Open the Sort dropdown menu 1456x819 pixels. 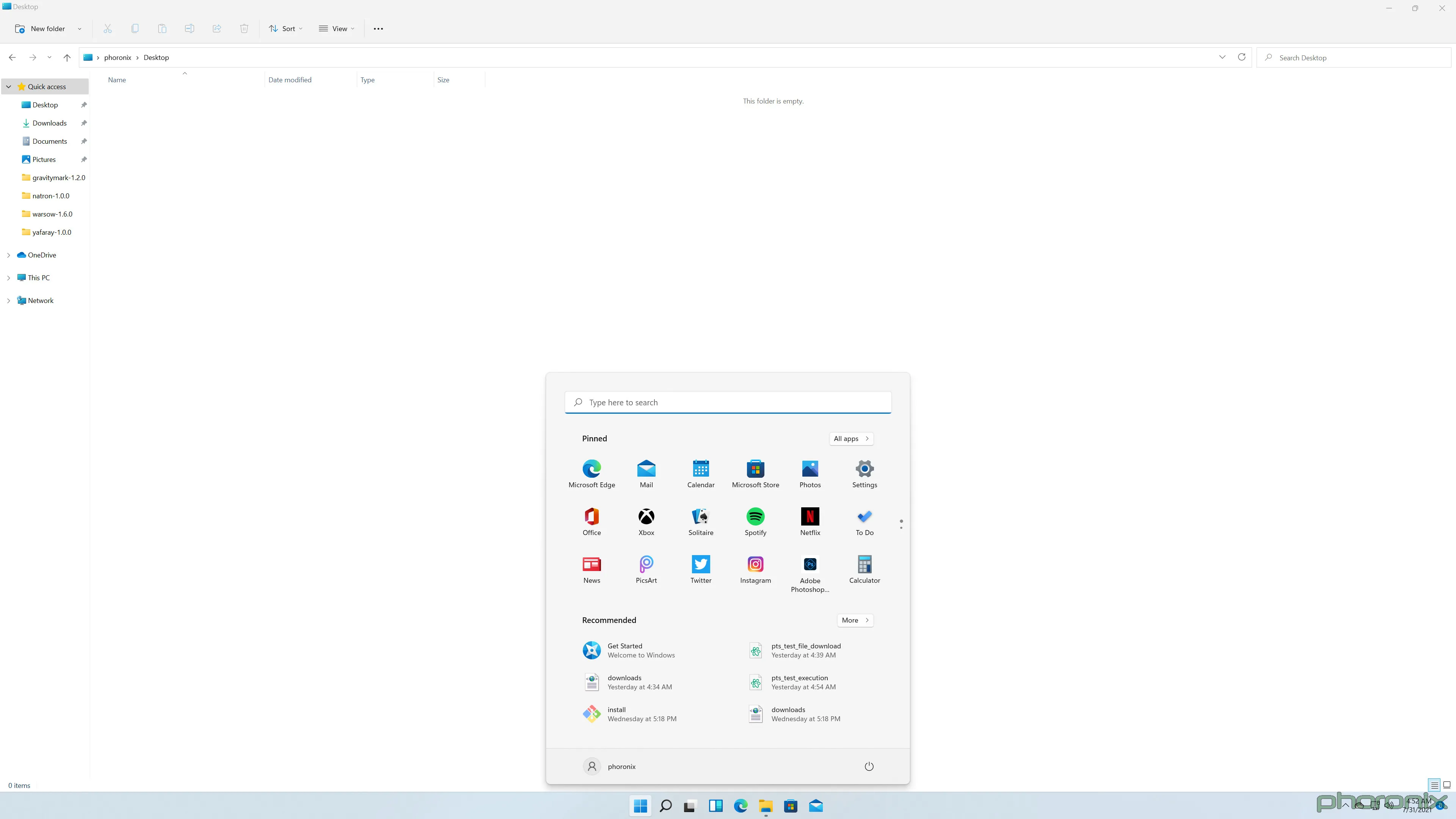tap(285, 28)
